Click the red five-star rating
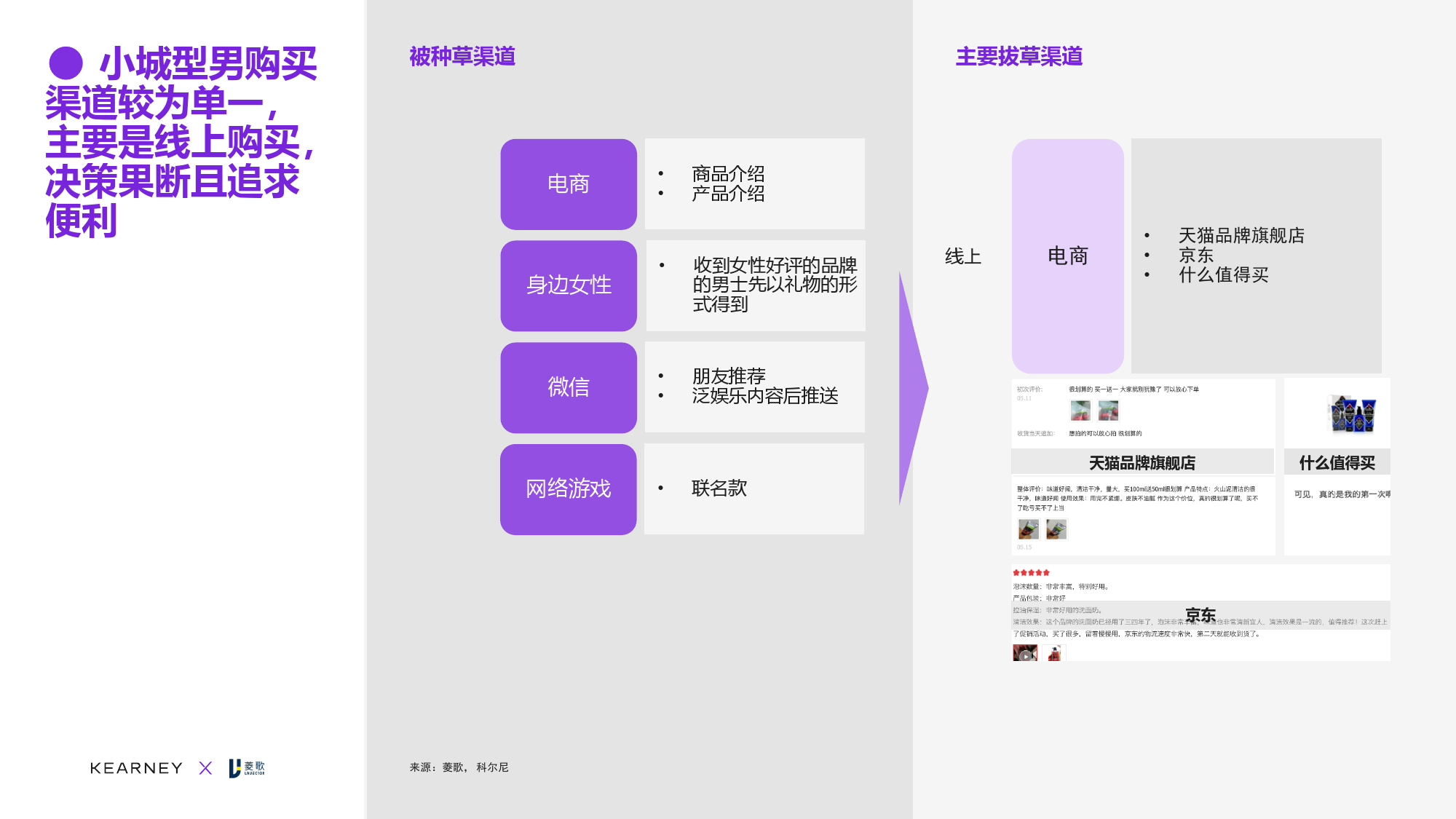This screenshot has width=1456, height=819. pos(1031,573)
